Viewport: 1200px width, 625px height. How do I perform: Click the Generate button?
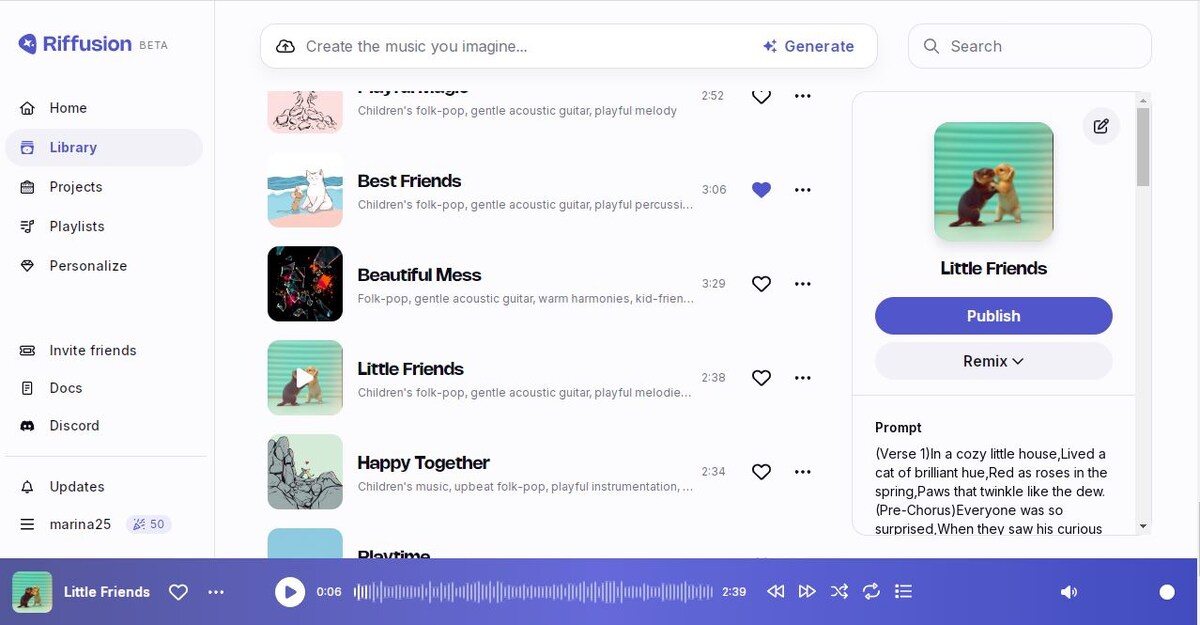(808, 46)
